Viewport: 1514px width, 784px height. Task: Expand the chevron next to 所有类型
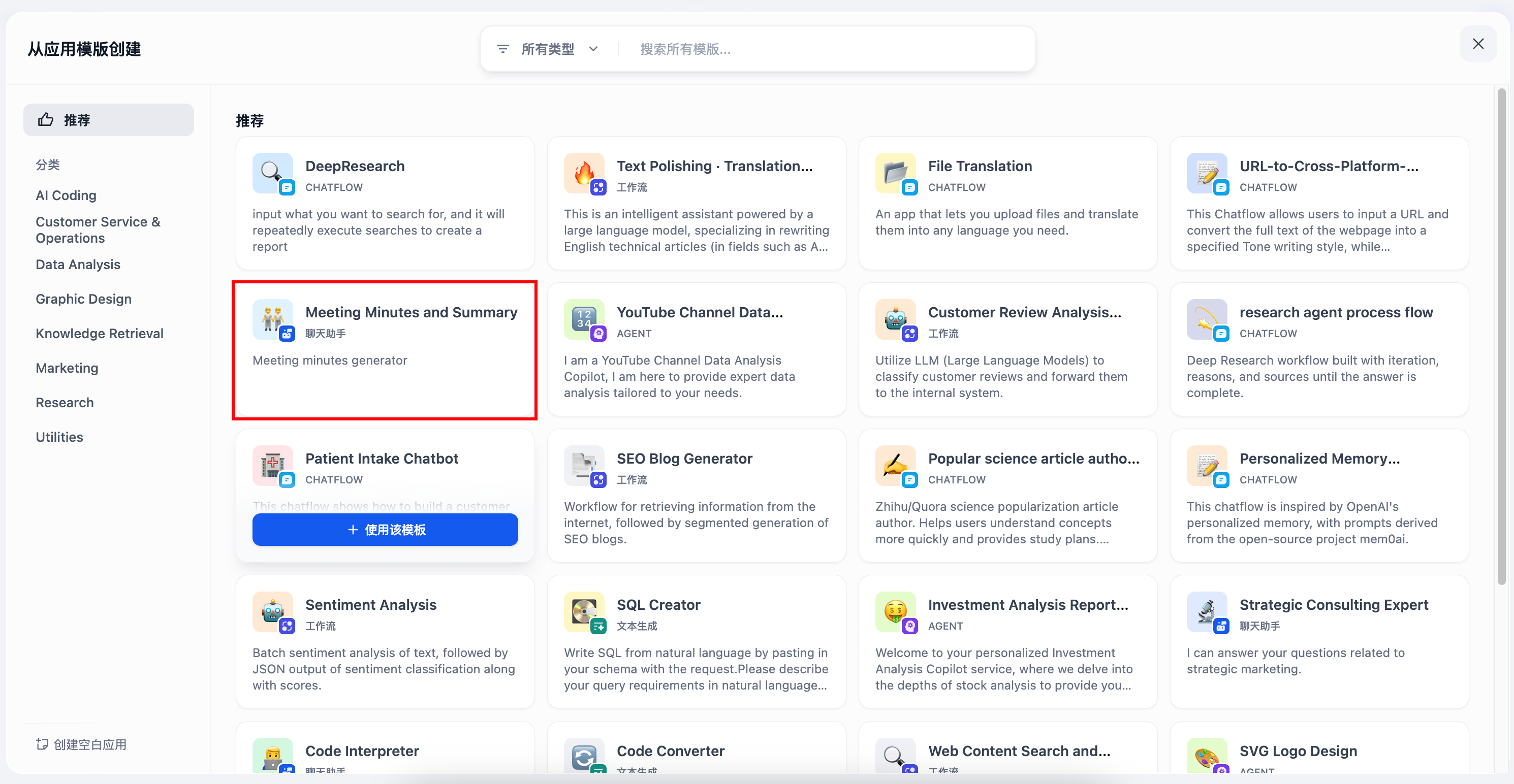593,49
